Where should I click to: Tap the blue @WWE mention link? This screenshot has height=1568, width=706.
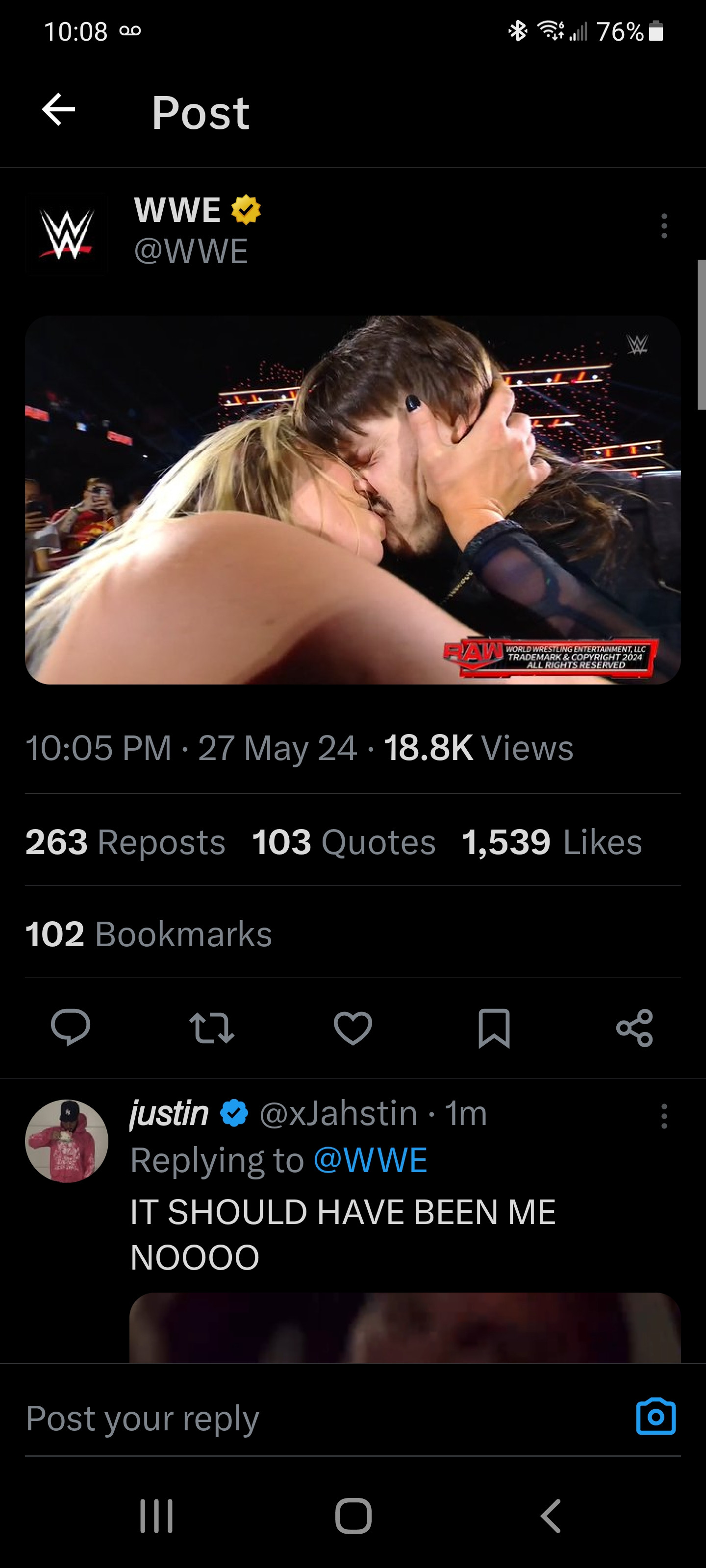pos(370,1159)
